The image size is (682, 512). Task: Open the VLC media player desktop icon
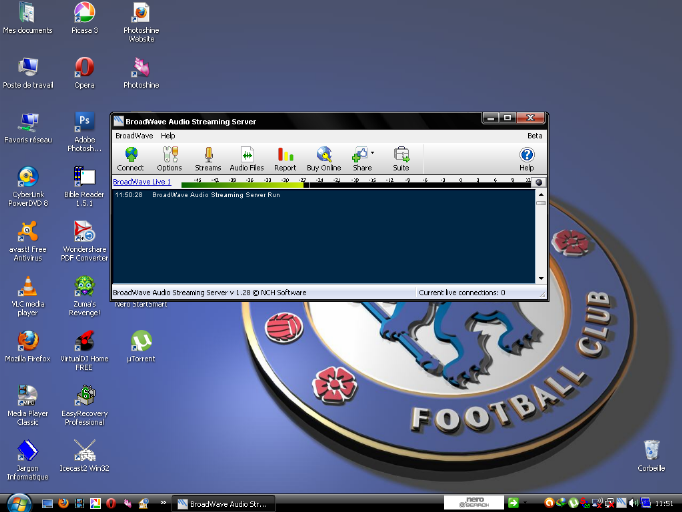pyautogui.click(x=28, y=288)
